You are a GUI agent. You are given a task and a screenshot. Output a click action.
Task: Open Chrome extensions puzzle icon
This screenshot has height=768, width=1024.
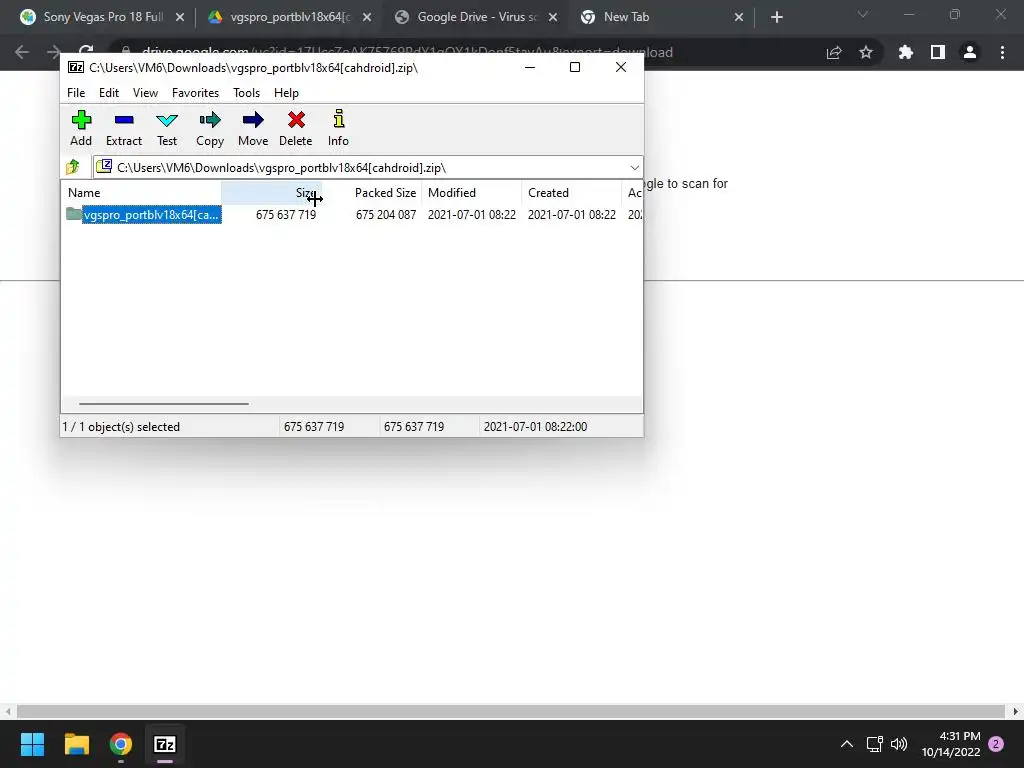[905, 52]
